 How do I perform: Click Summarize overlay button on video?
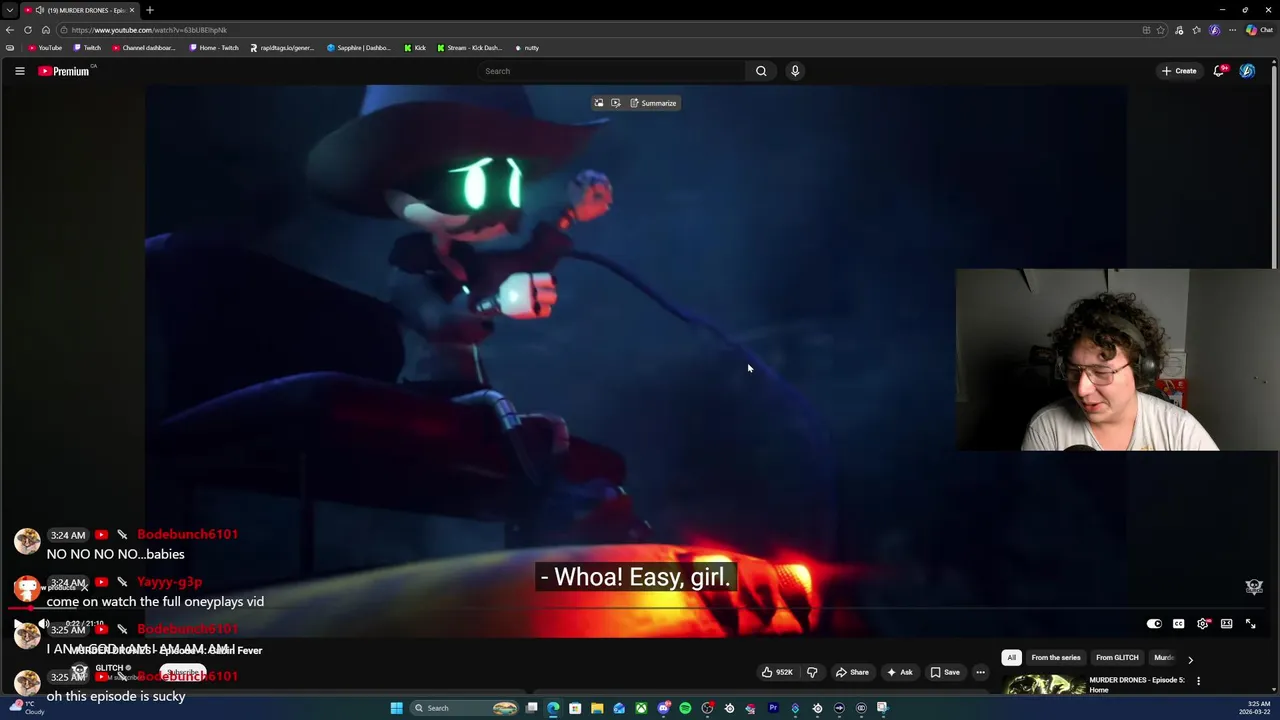pos(653,103)
